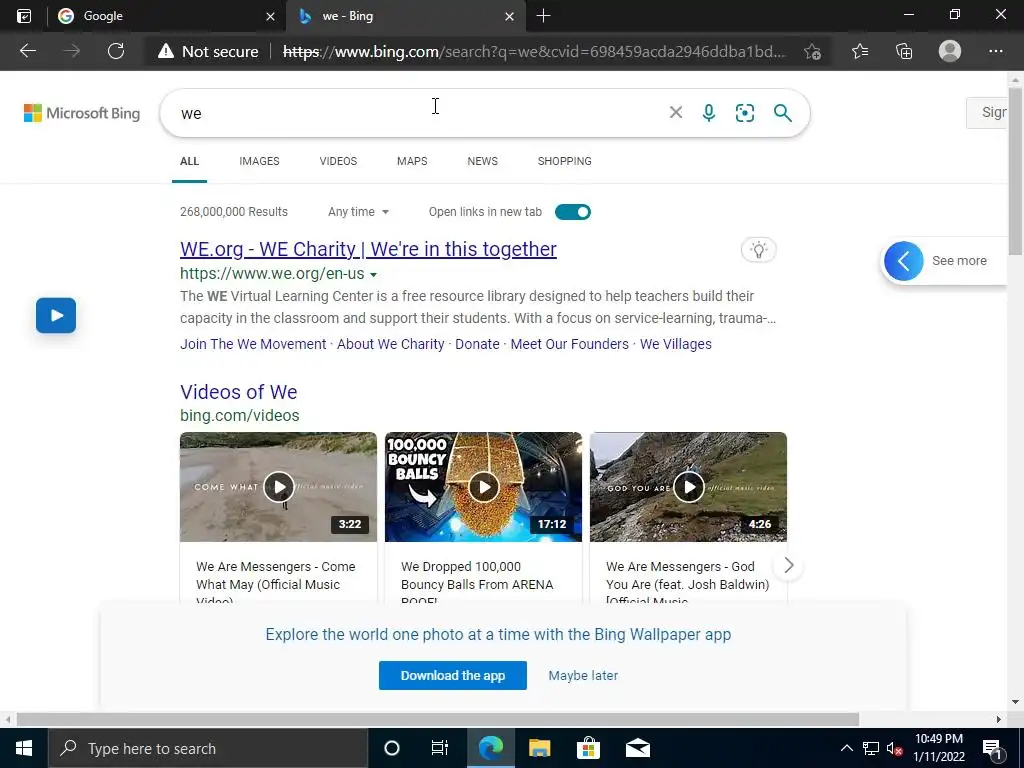Screen dimensions: 1024x768
Task: Close the we - Bing tab
Action: 509,16
